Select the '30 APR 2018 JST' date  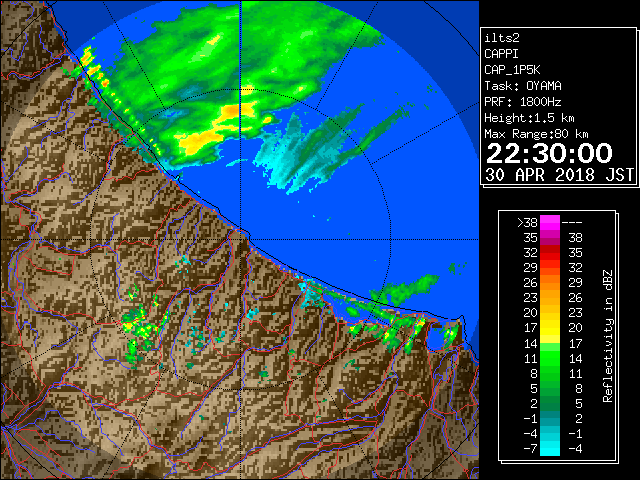coord(560,175)
